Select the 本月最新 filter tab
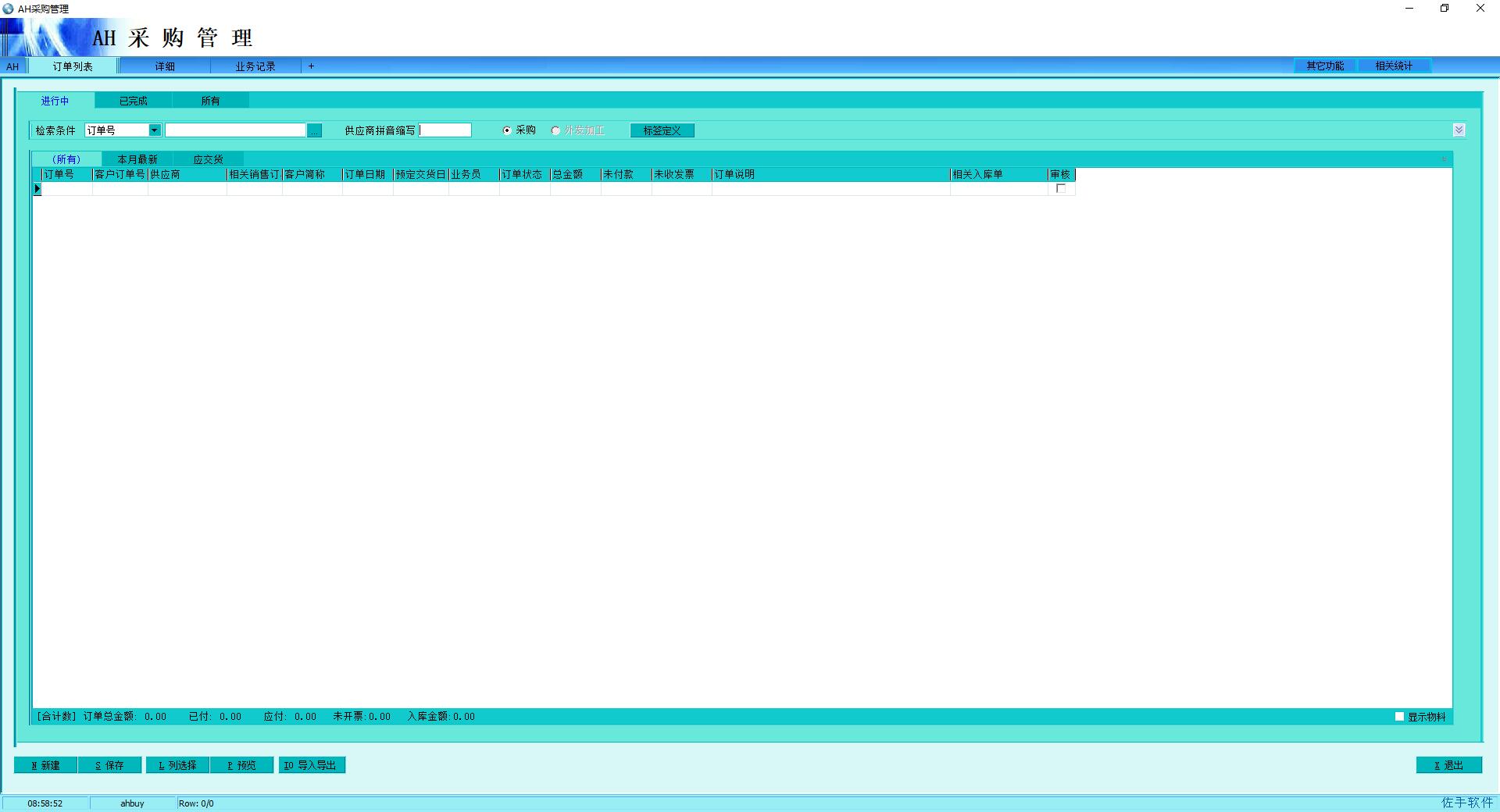This screenshot has height=812, width=1500. click(x=137, y=159)
